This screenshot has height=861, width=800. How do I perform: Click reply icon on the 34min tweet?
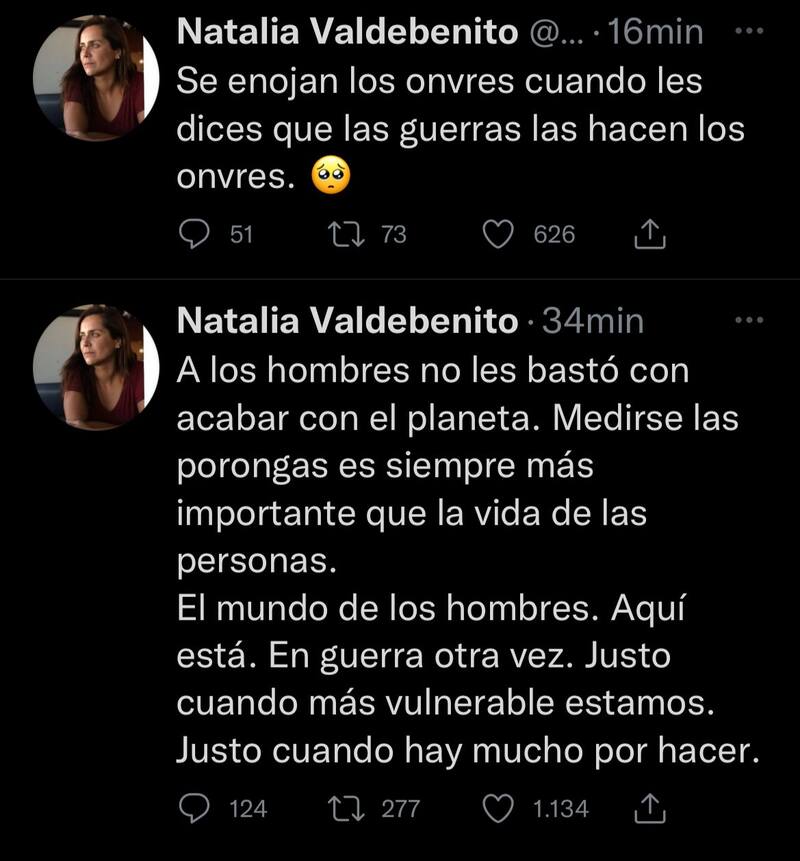191,807
